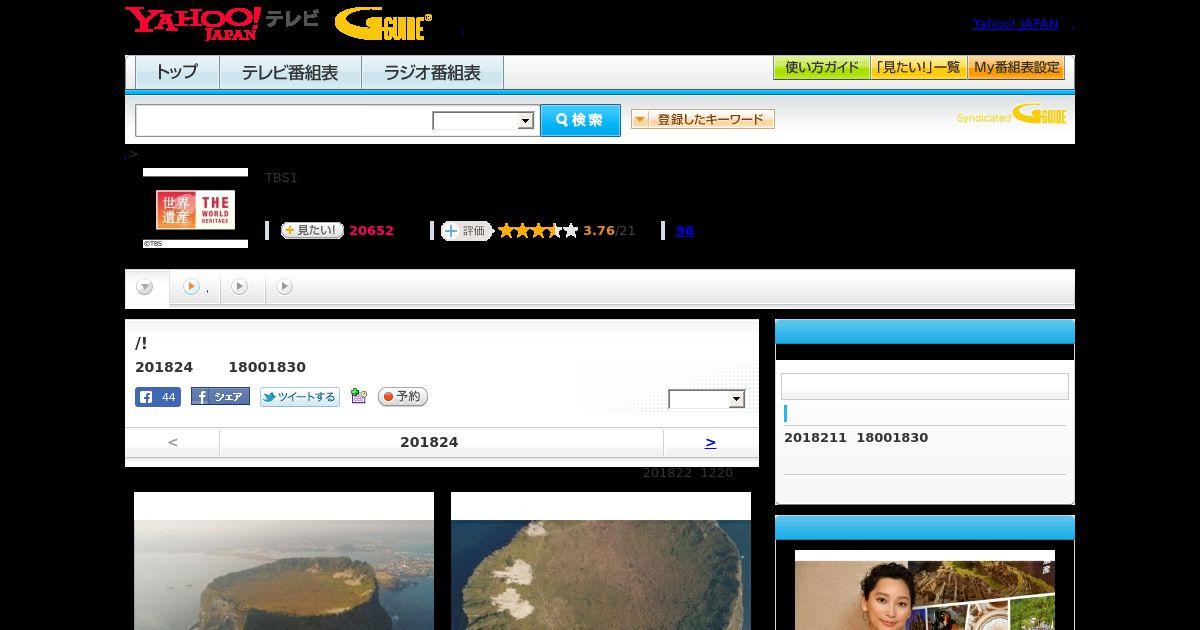Open My番組表設定 settings

coord(1016,68)
